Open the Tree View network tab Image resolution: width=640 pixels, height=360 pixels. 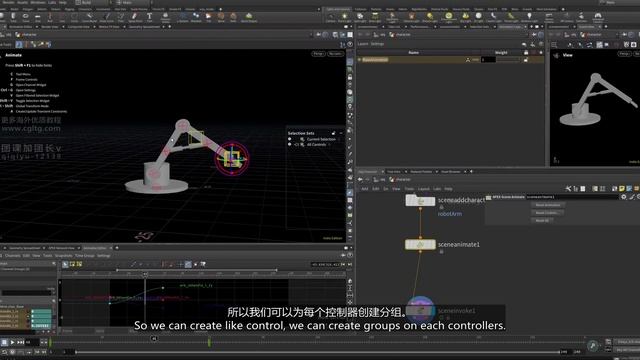pyautogui.click(x=394, y=171)
